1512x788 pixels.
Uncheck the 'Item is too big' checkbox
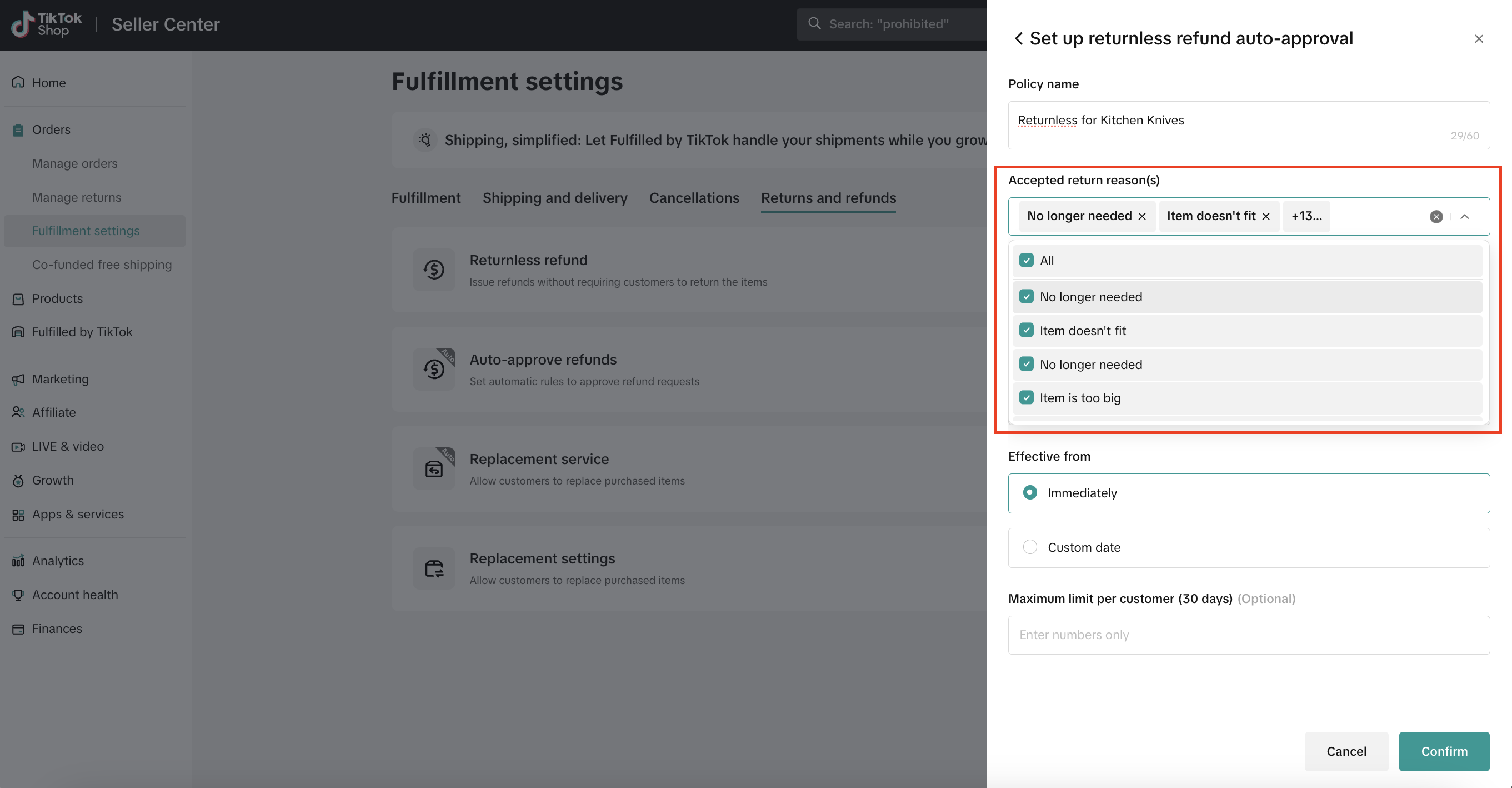click(1026, 397)
